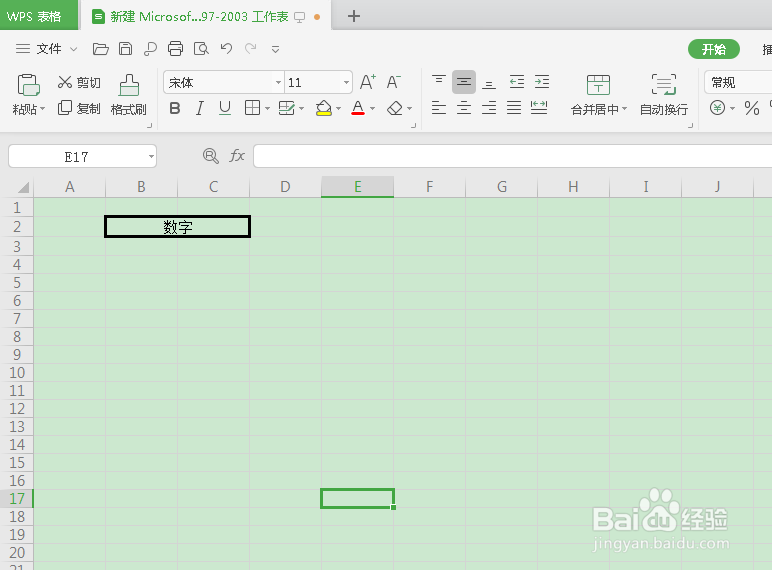The width and height of the screenshot is (772, 570).
Task: Apply yellow fill color
Action: pyautogui.click(x=323, y=108)
